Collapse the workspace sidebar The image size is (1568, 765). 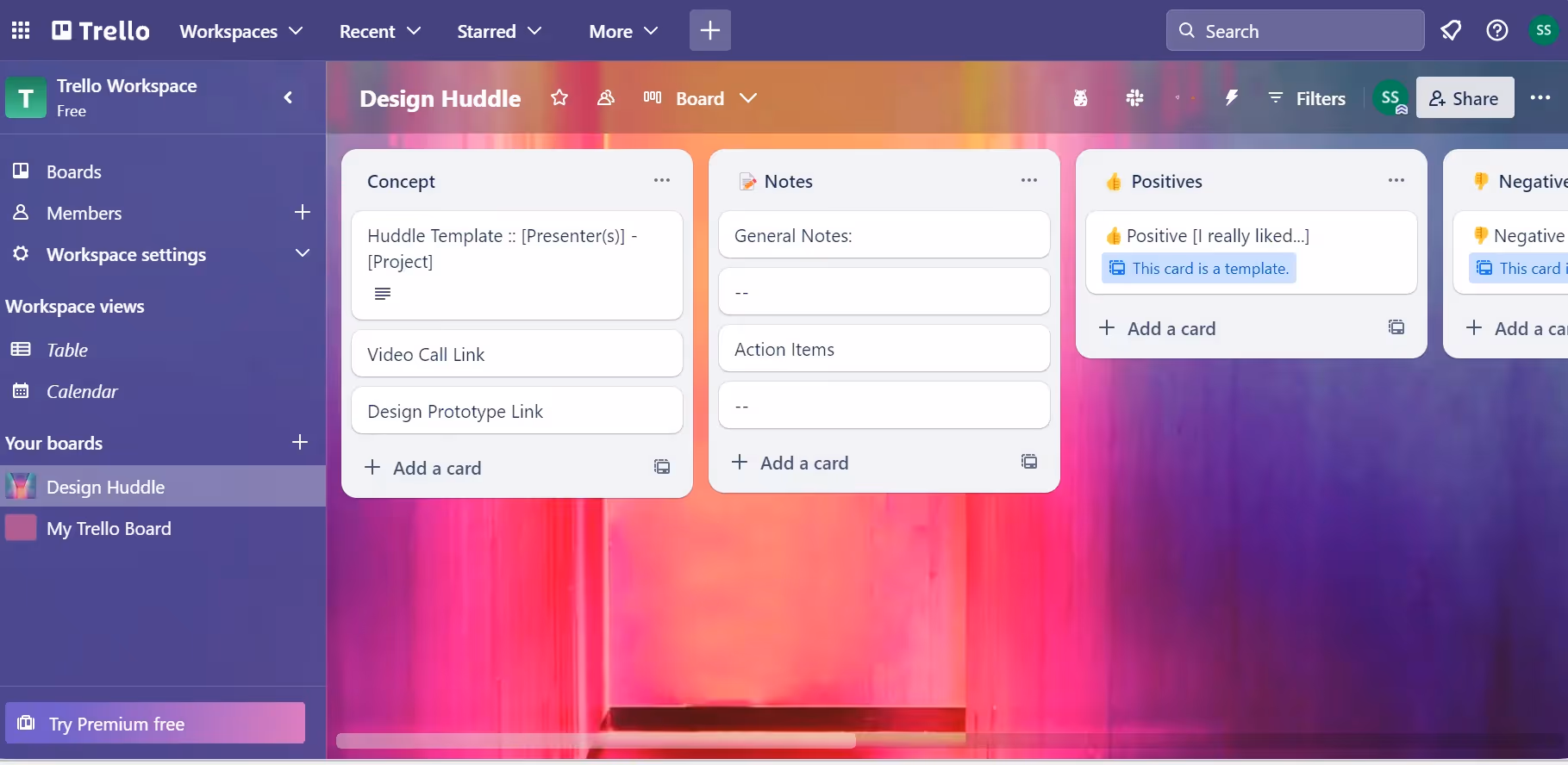coord(288,97)
